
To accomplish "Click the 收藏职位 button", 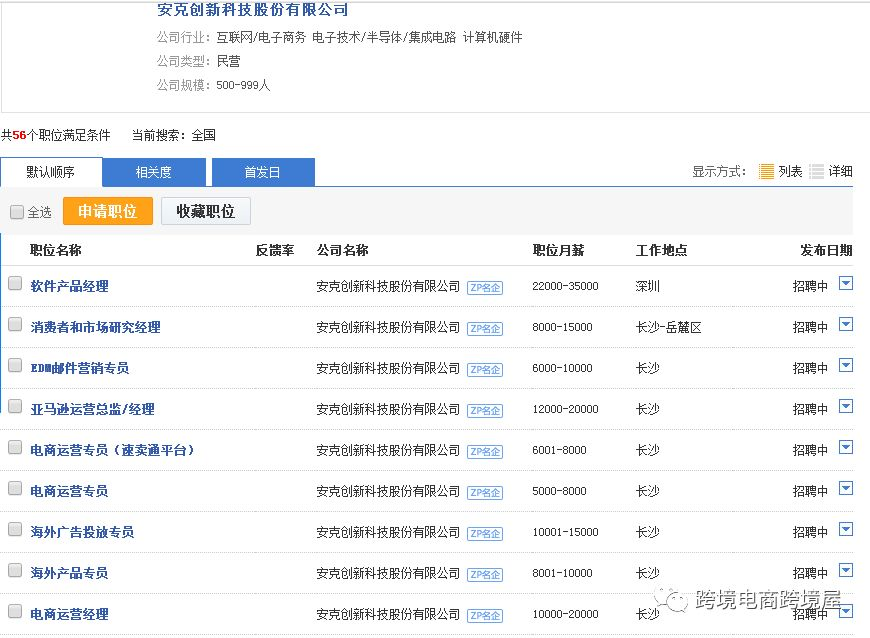I will coord(206,211).
